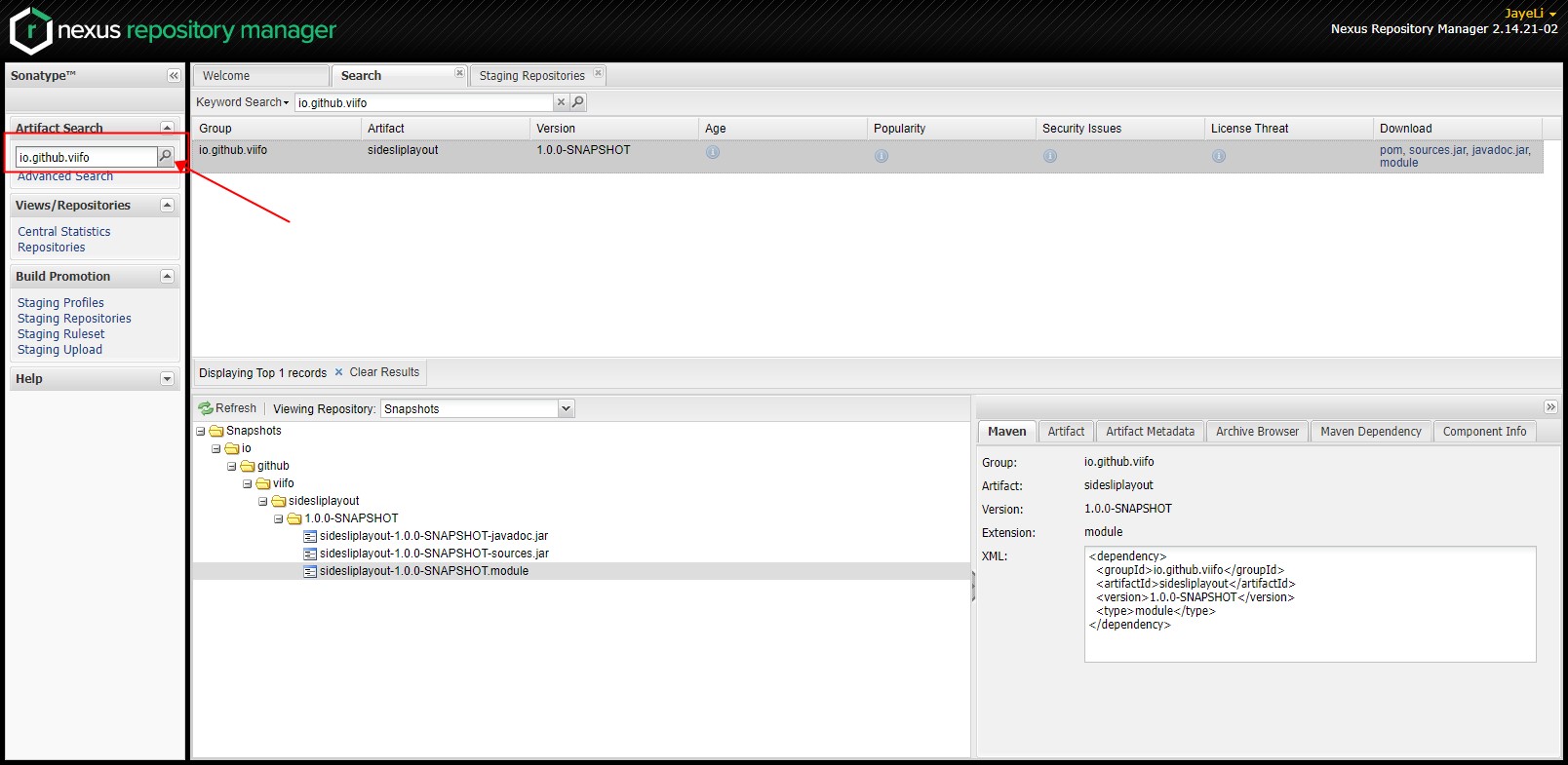Viewport: 1568px width, 765px height.
Task: Switch to the Artifact tab
Action: (1066, 432)
